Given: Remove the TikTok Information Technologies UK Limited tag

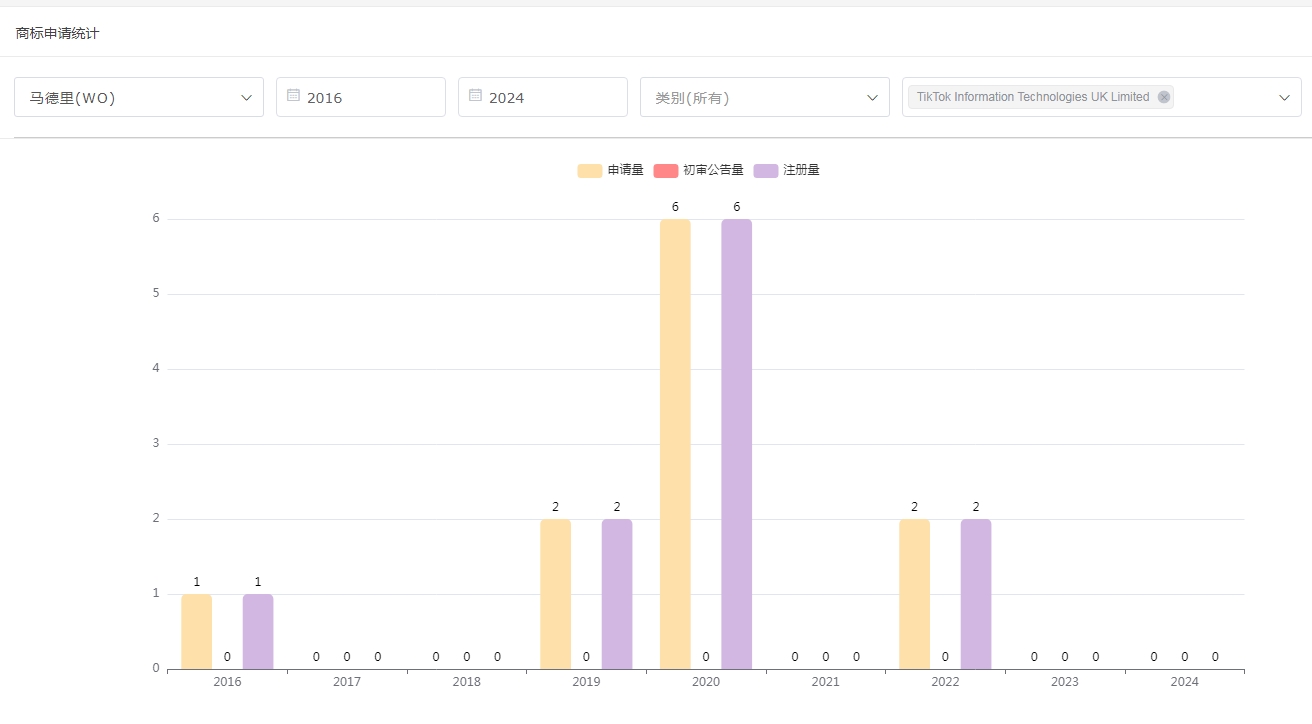Looking at the screenshot, I should (x=1163, y=97).
